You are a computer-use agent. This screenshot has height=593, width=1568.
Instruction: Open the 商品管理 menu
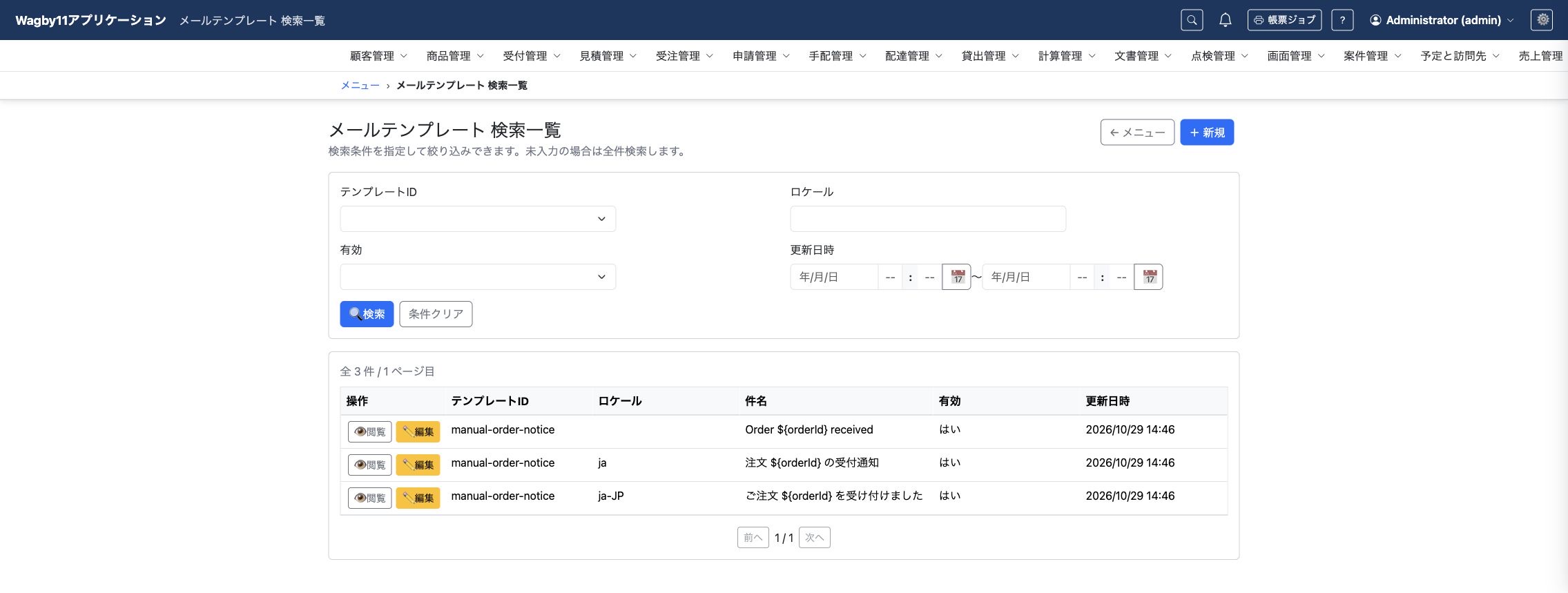coord(455,56)
